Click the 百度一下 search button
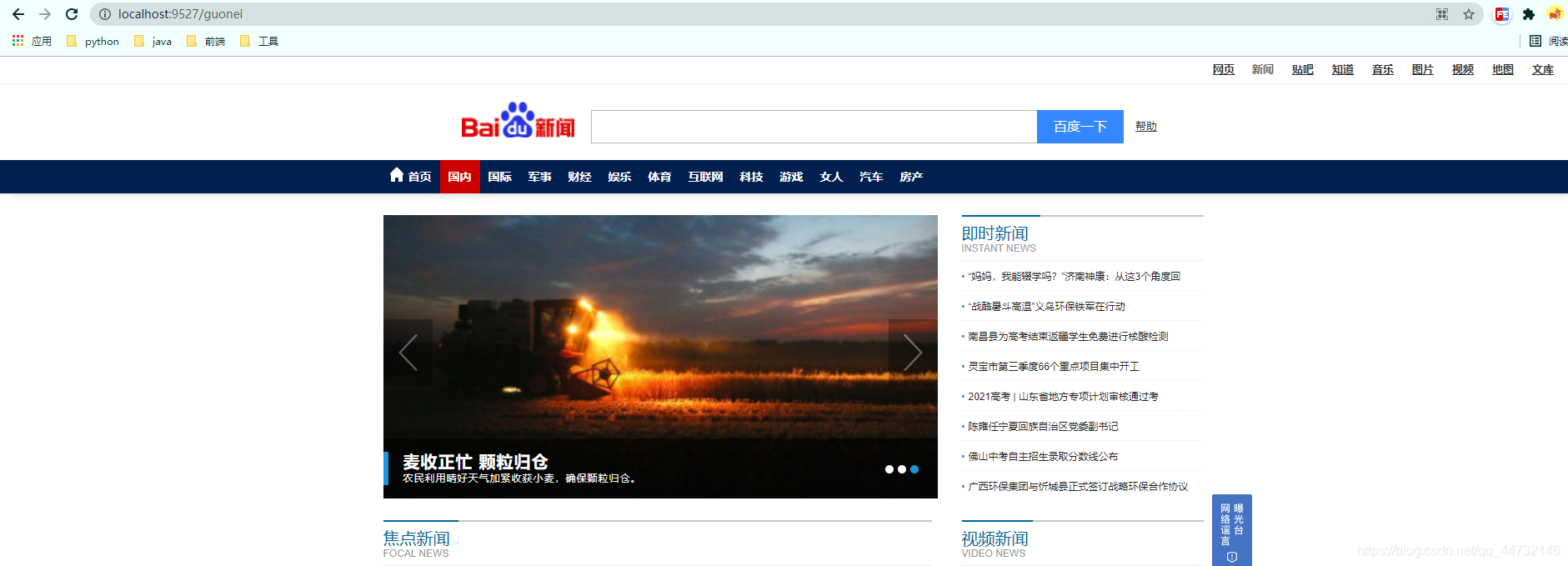The height and width of the screenshot is (566, 1568). click(1080, 127)
